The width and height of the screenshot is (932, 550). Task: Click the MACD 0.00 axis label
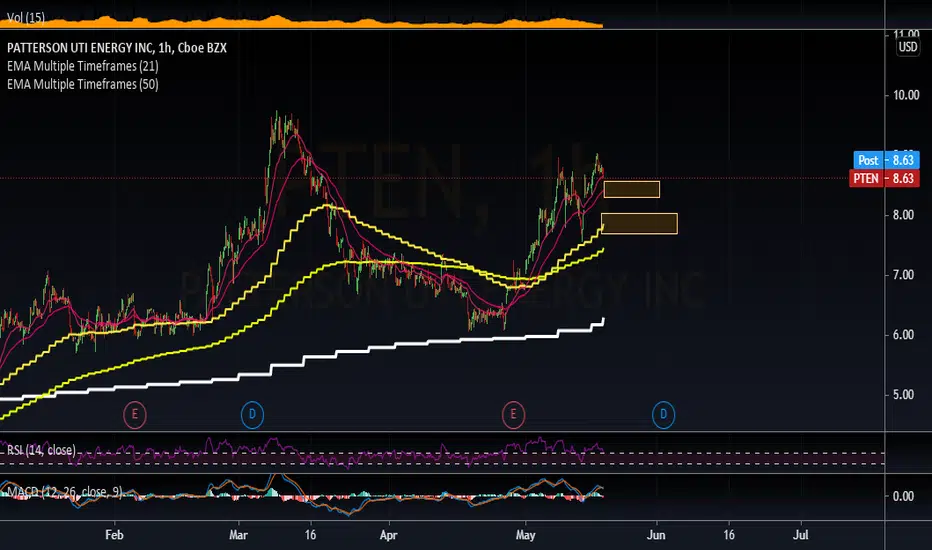click(x=903, y=496)
